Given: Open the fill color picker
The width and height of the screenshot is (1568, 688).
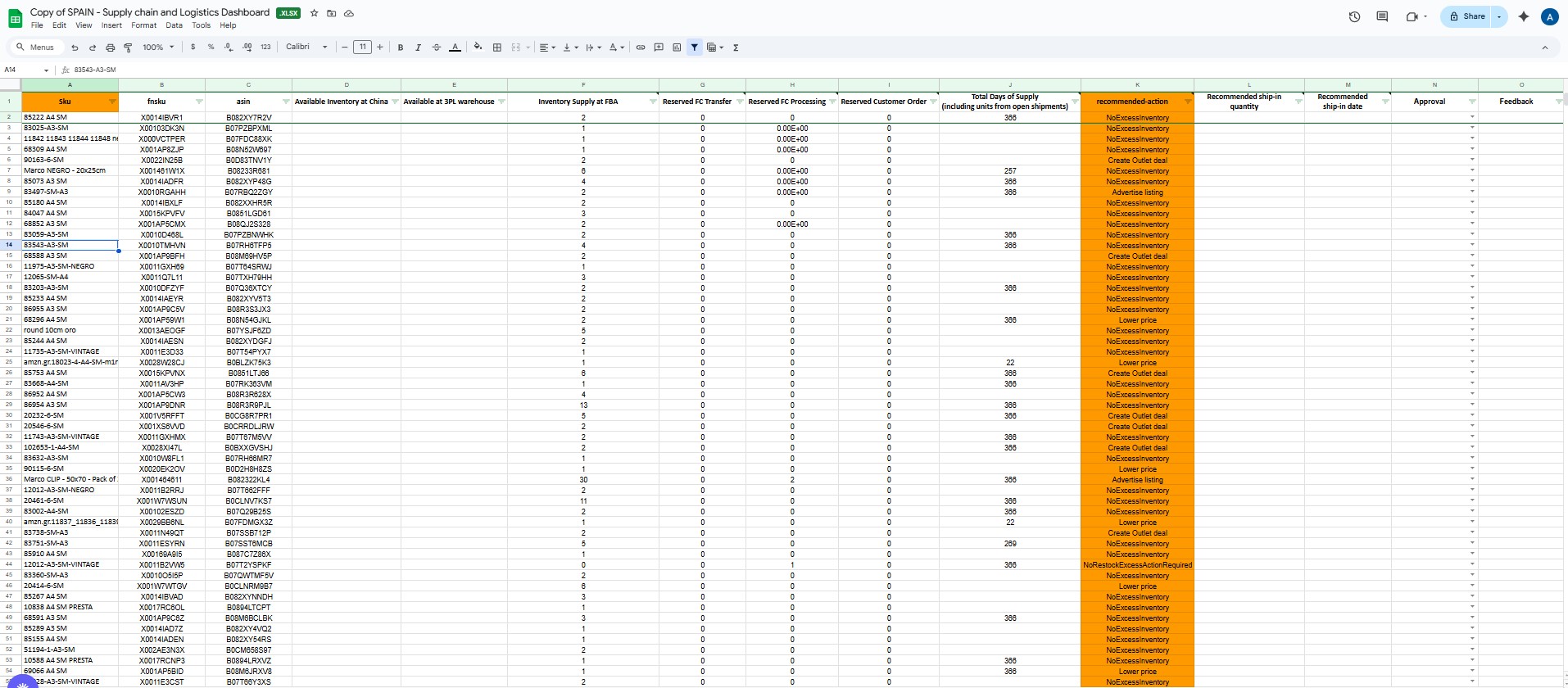Looking at the screenshot, I should 478,48.
